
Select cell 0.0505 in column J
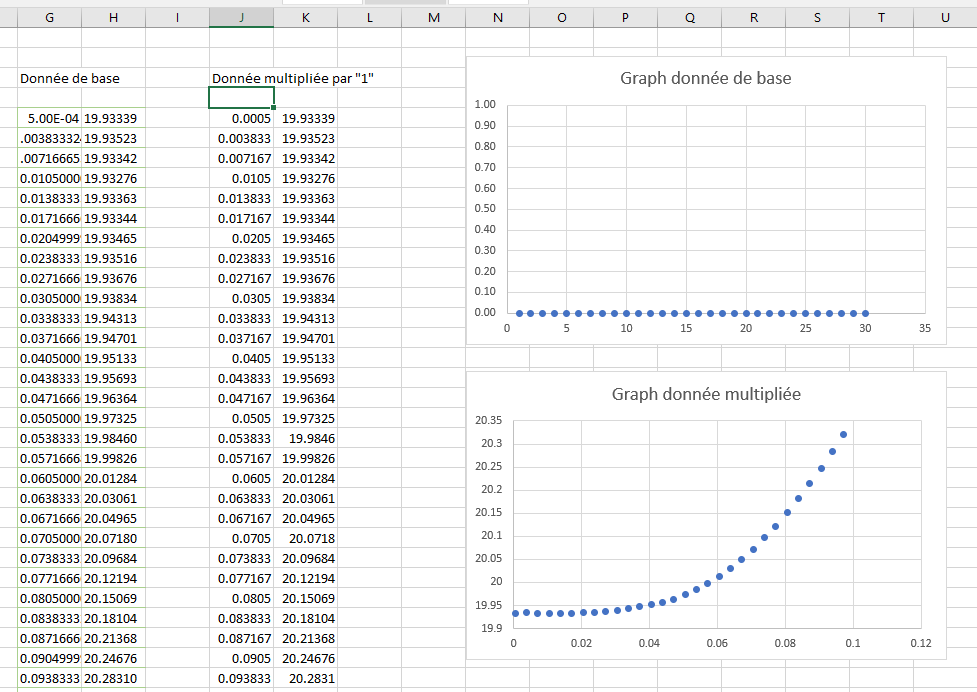pos(242,419)
